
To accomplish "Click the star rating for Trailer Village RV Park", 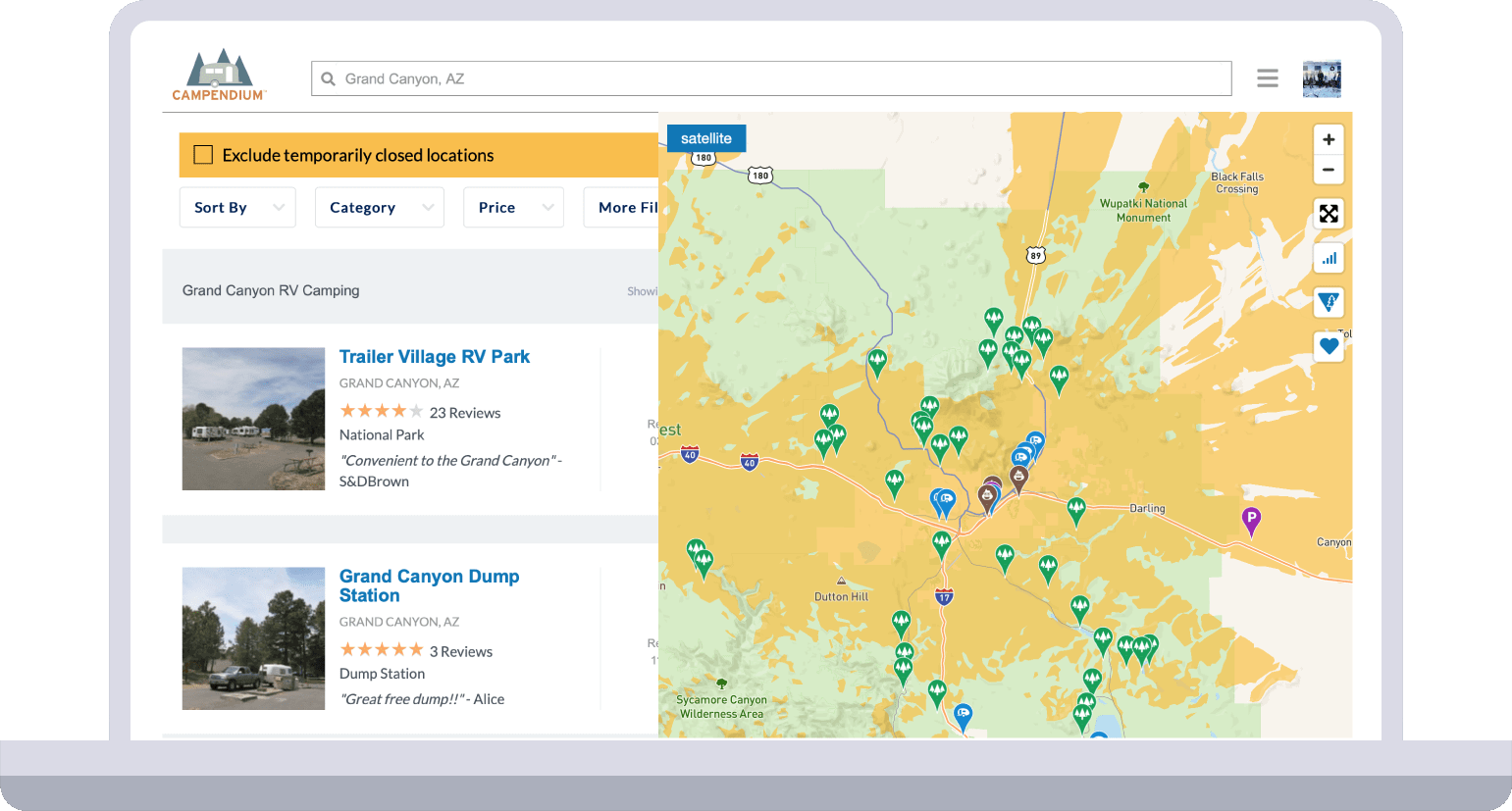I will tap(382, 412).
